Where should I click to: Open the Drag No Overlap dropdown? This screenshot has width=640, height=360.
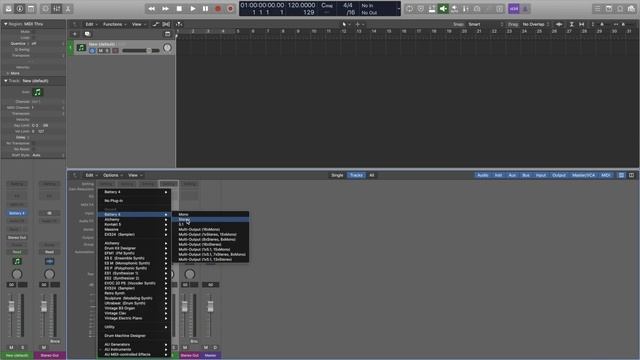pos(536,24)
